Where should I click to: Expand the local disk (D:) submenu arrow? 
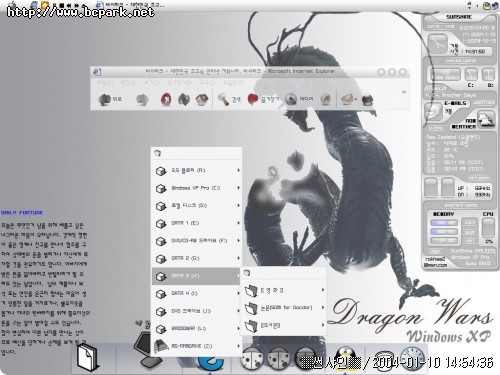coord(239,205)
